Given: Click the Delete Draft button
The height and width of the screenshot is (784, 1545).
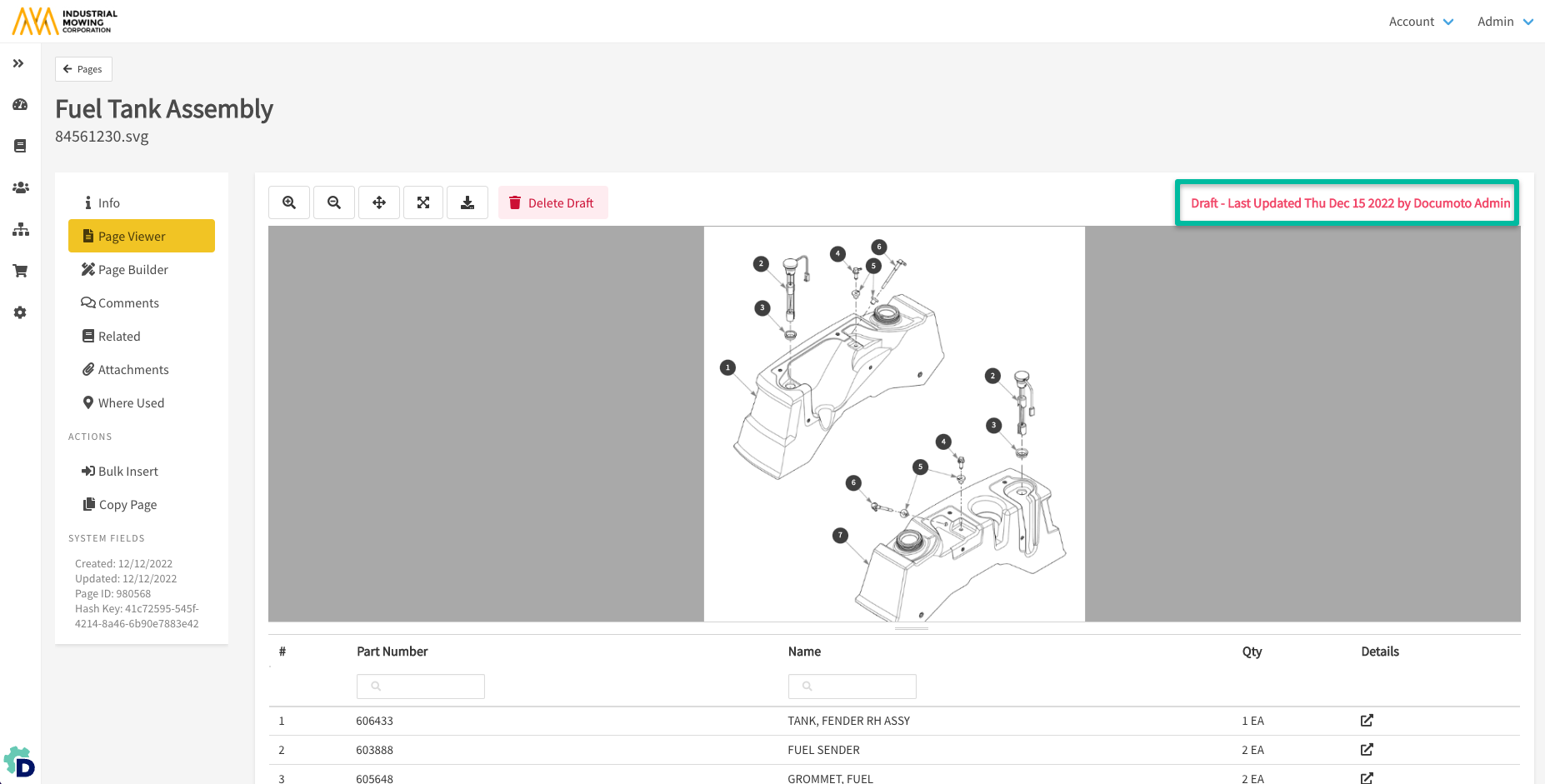Looking at the screenshot, I should pos(552,202).
